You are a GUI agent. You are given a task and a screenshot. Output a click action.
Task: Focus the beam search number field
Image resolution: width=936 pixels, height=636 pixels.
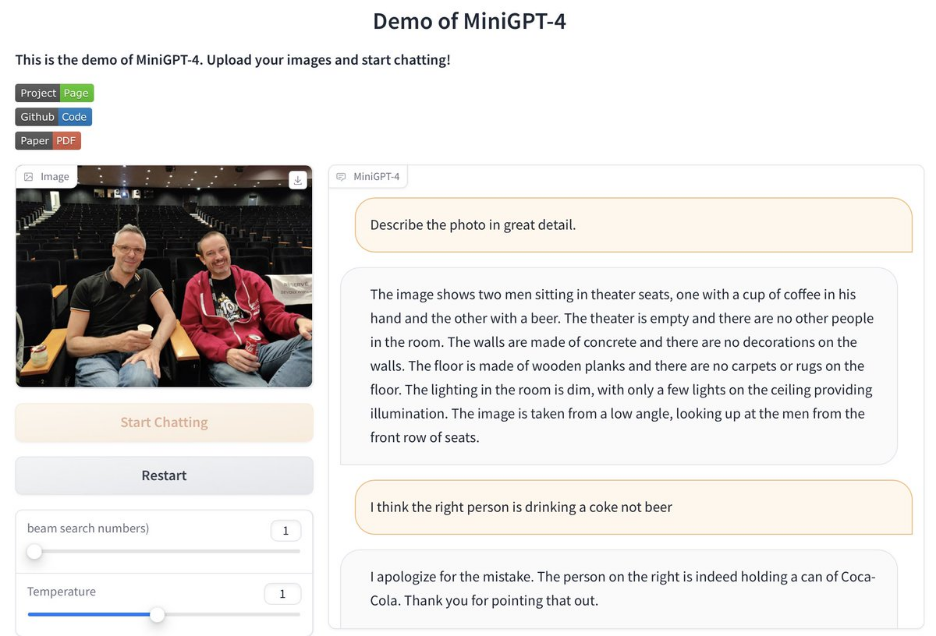(x=285, y=531)
